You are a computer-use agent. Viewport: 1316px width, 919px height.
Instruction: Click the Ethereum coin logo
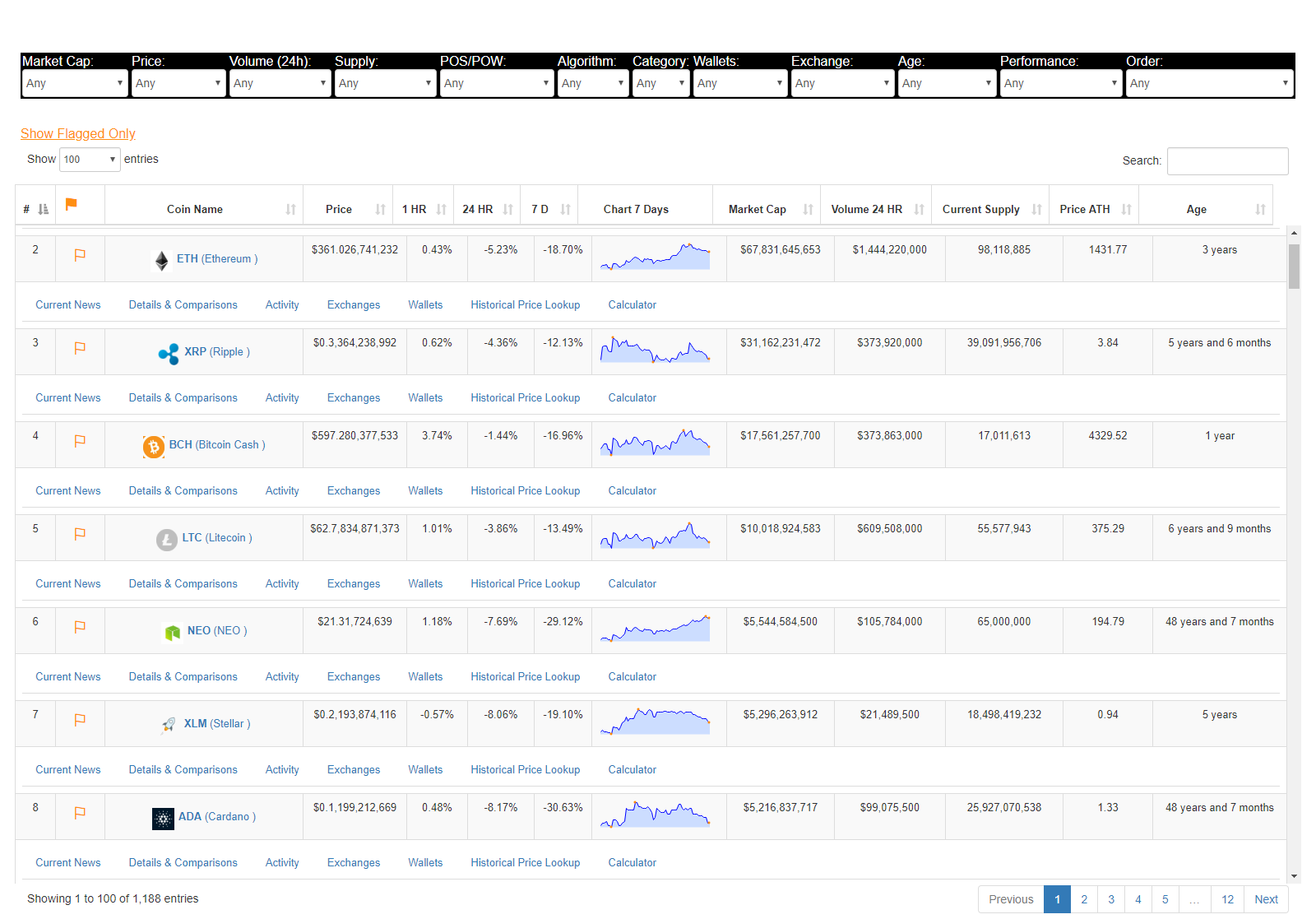[162, 261]
